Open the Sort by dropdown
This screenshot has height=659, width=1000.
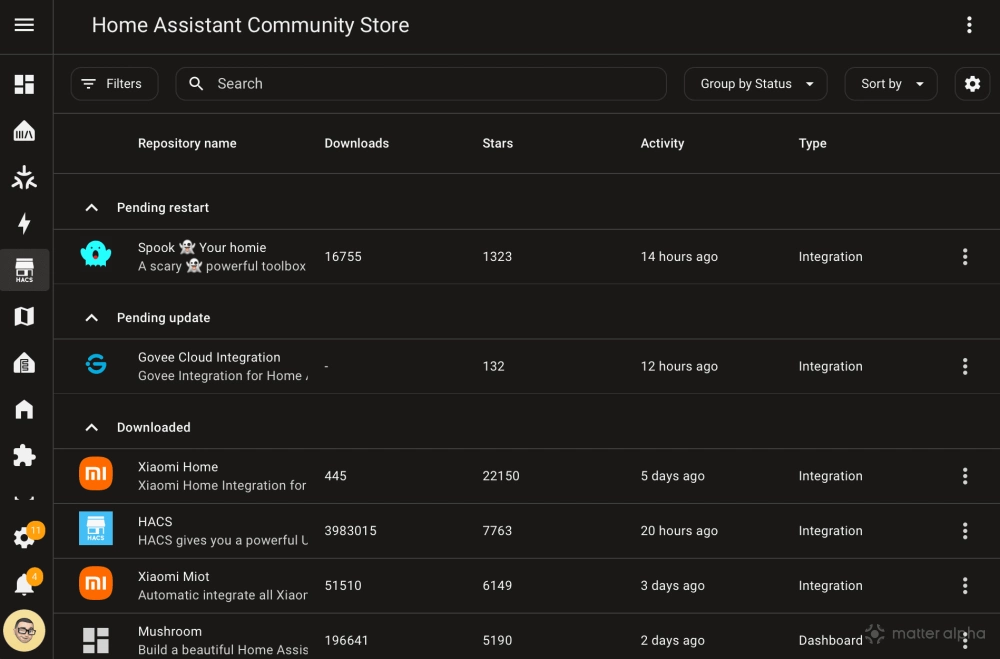tap(890, 84)
